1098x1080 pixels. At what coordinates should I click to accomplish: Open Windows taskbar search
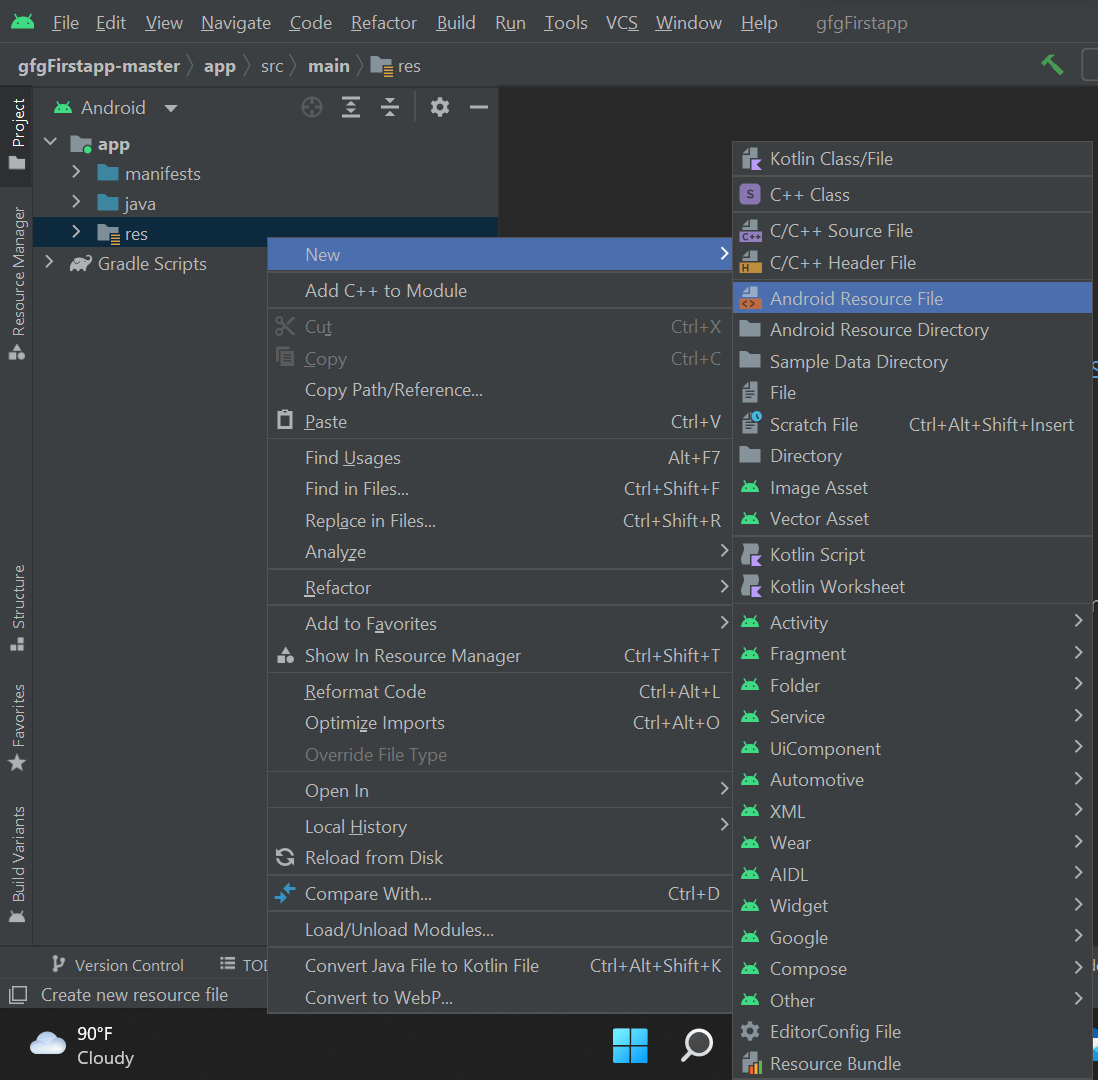[697, 1045]
